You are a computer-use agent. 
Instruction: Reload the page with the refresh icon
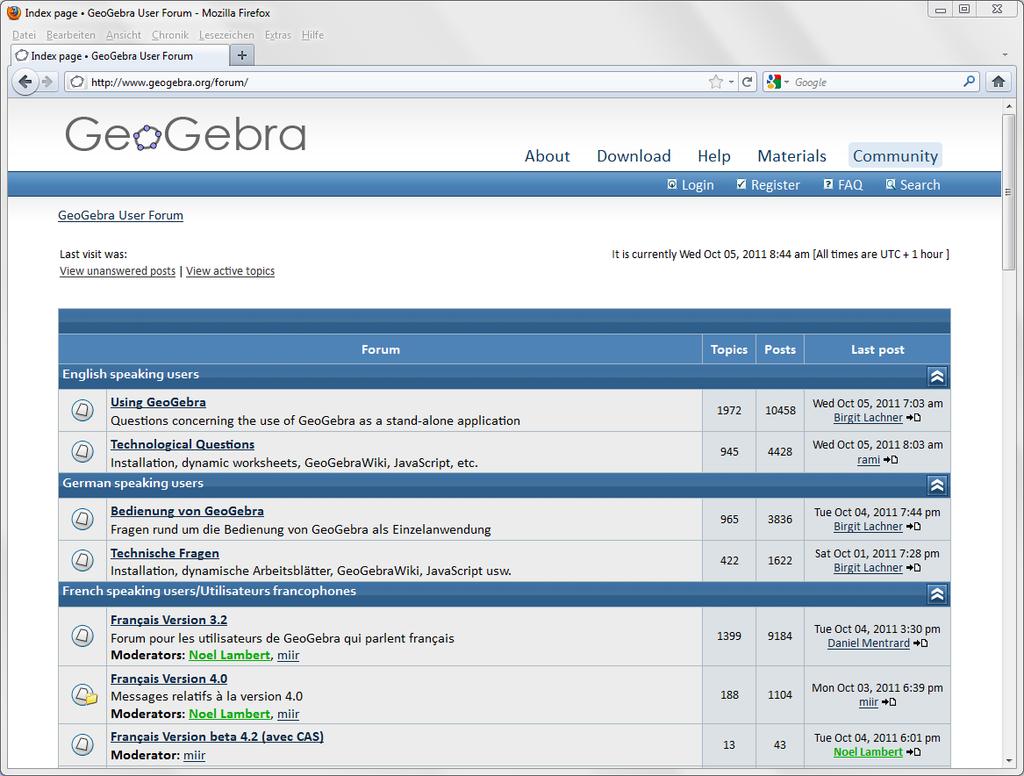[747, 82]
